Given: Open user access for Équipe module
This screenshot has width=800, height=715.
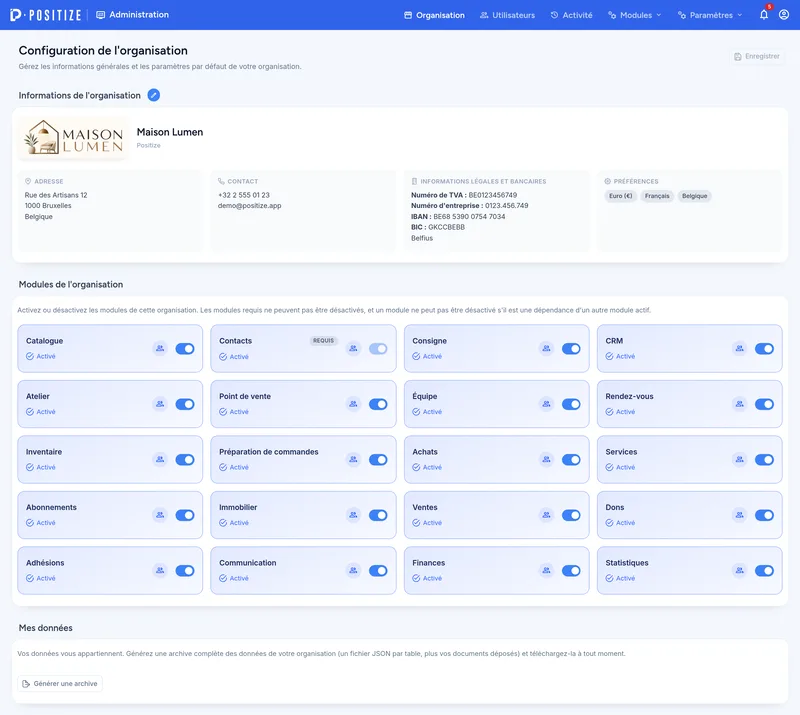Looking at the screenshot, I should [546, 404].
